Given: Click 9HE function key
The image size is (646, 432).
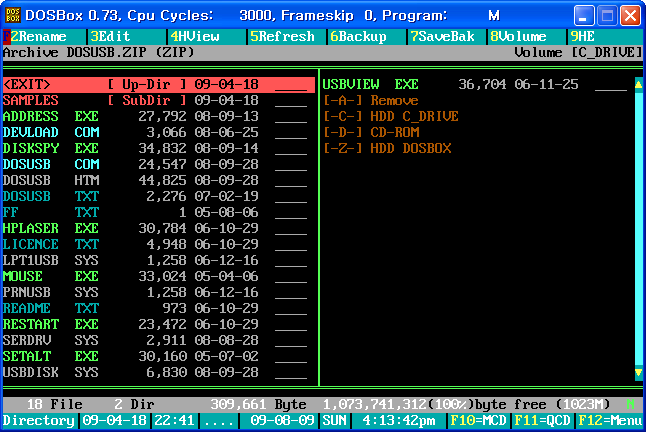Looking at the screenshot, I should [582, 37].
